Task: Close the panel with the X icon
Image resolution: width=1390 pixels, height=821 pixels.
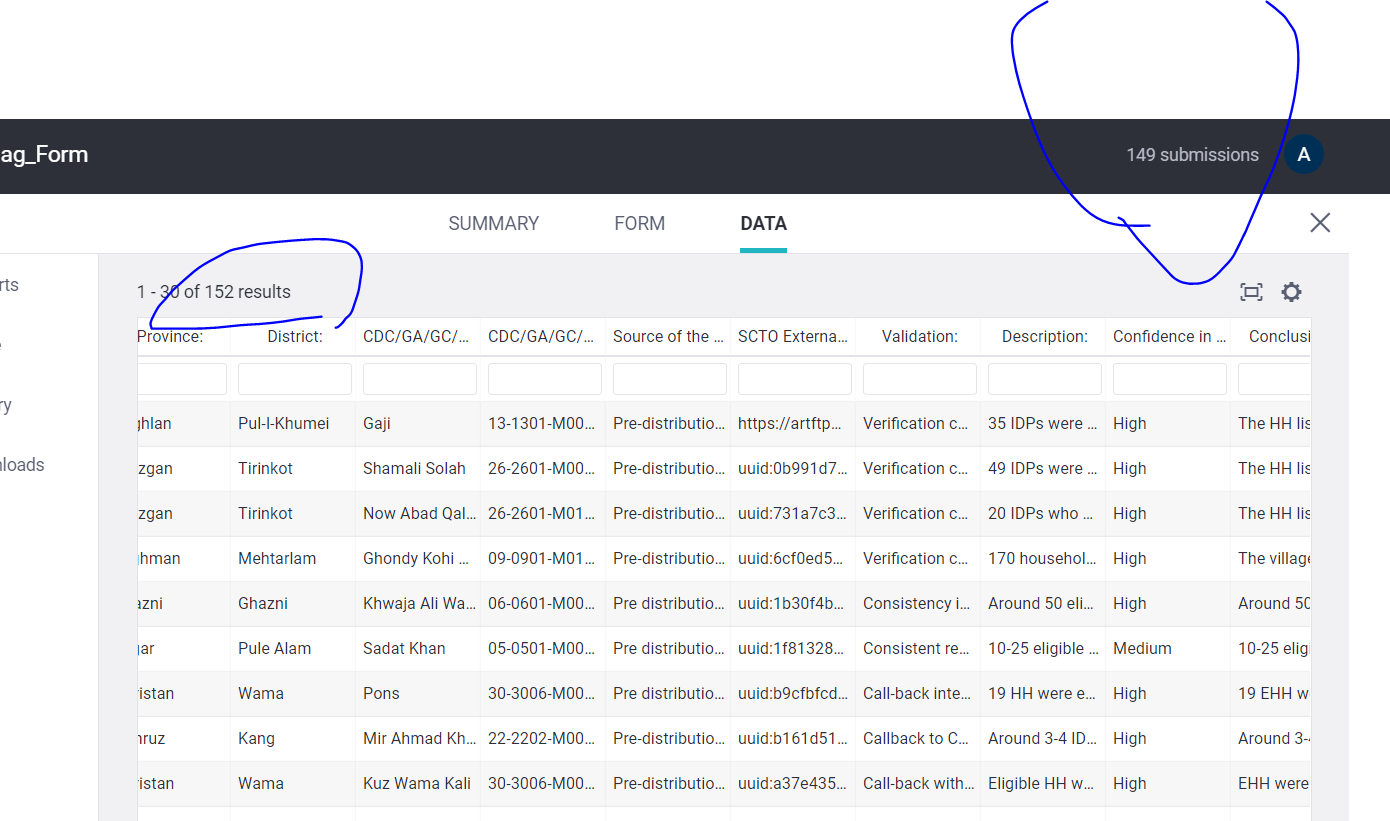Action: 1320,223
